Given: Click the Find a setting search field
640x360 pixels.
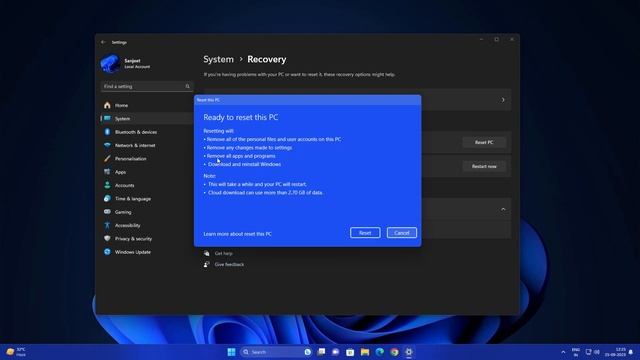Looking at the screenshot, I should pos(147,87).
